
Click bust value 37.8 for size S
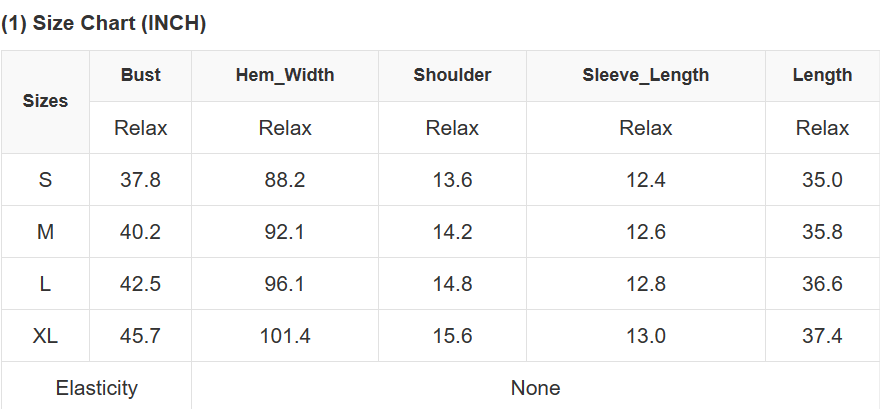pos(140,180)
